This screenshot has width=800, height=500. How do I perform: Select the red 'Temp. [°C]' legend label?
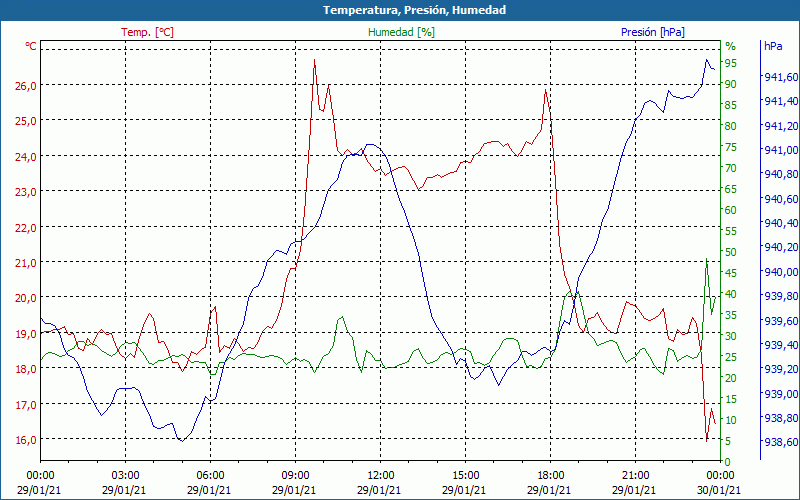click(147, 32)
